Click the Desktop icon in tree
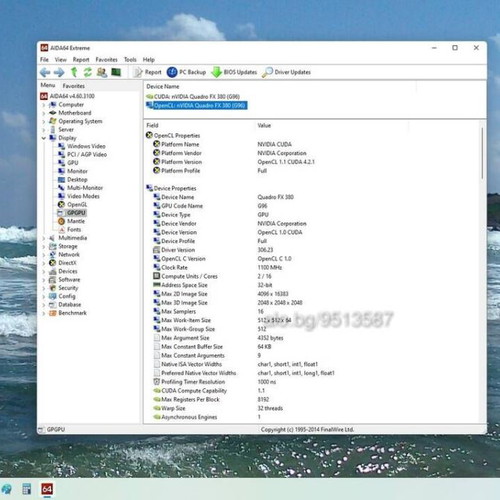The image size is (500, 500). 61,179
